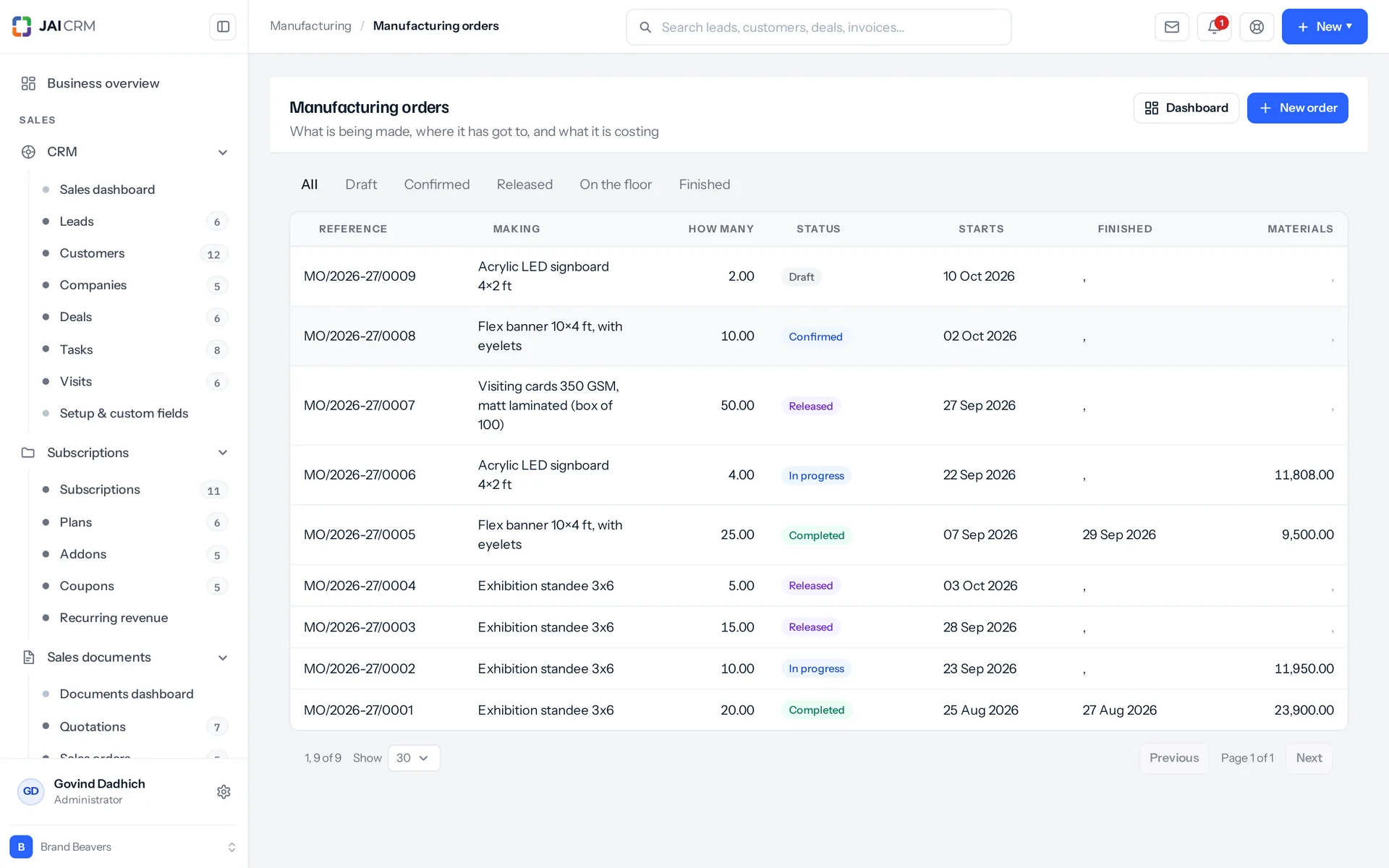The height and width of the screenshot is (868, 1389).
Task: Click the help lifebuoy icon
Action: click(x=1257, y=27)
